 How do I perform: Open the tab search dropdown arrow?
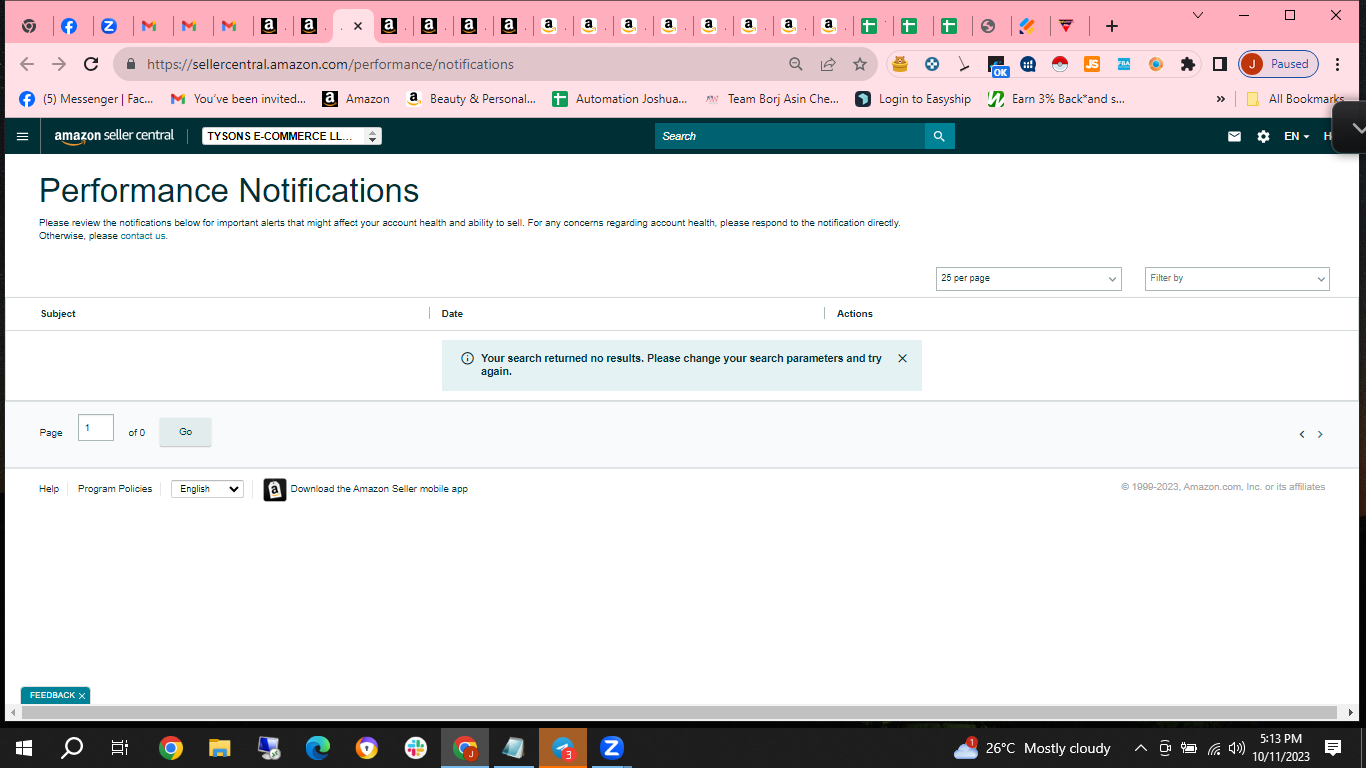pos(1199,15)
